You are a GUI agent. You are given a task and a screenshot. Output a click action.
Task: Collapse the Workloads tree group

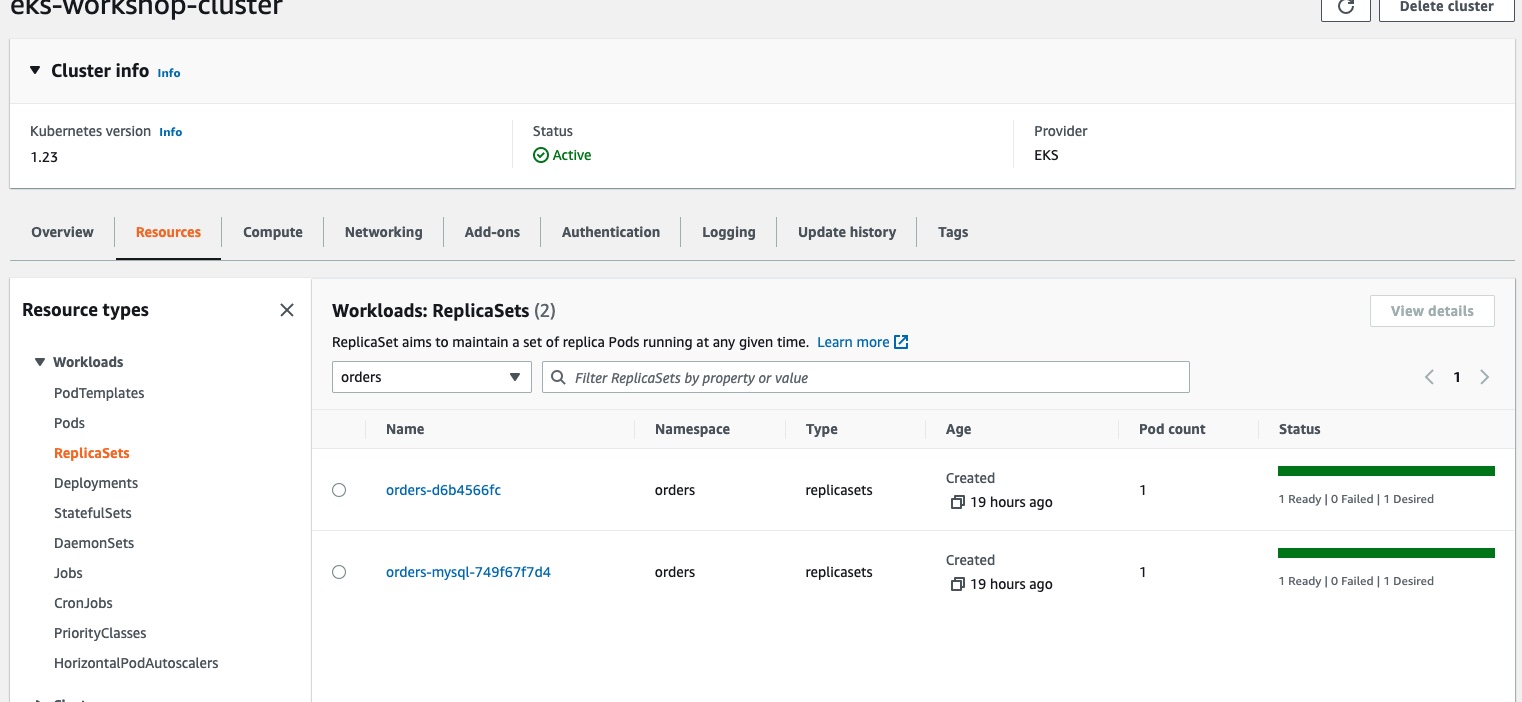(40, 362)
